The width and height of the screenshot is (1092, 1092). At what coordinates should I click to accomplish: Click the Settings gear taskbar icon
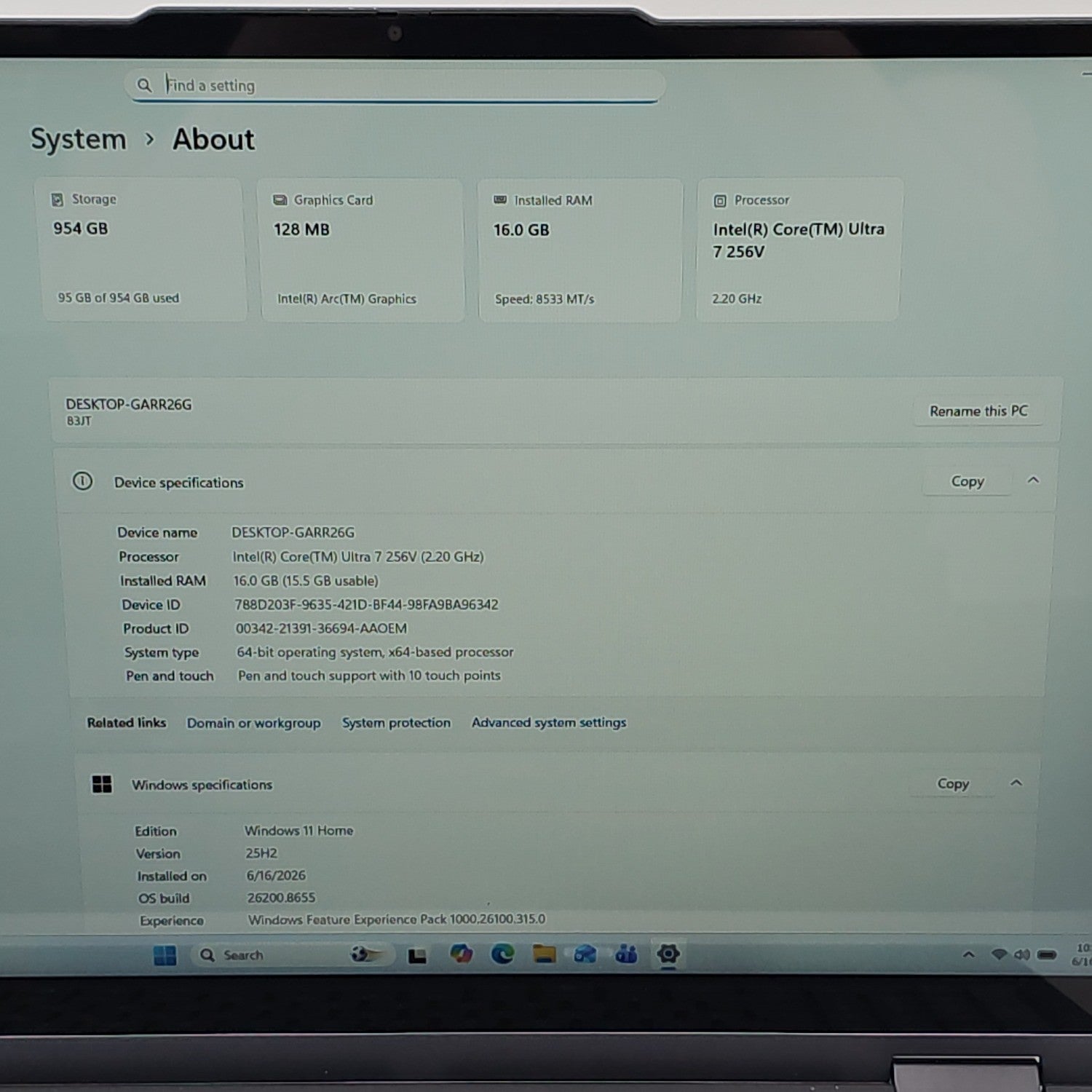click(668, 954)
